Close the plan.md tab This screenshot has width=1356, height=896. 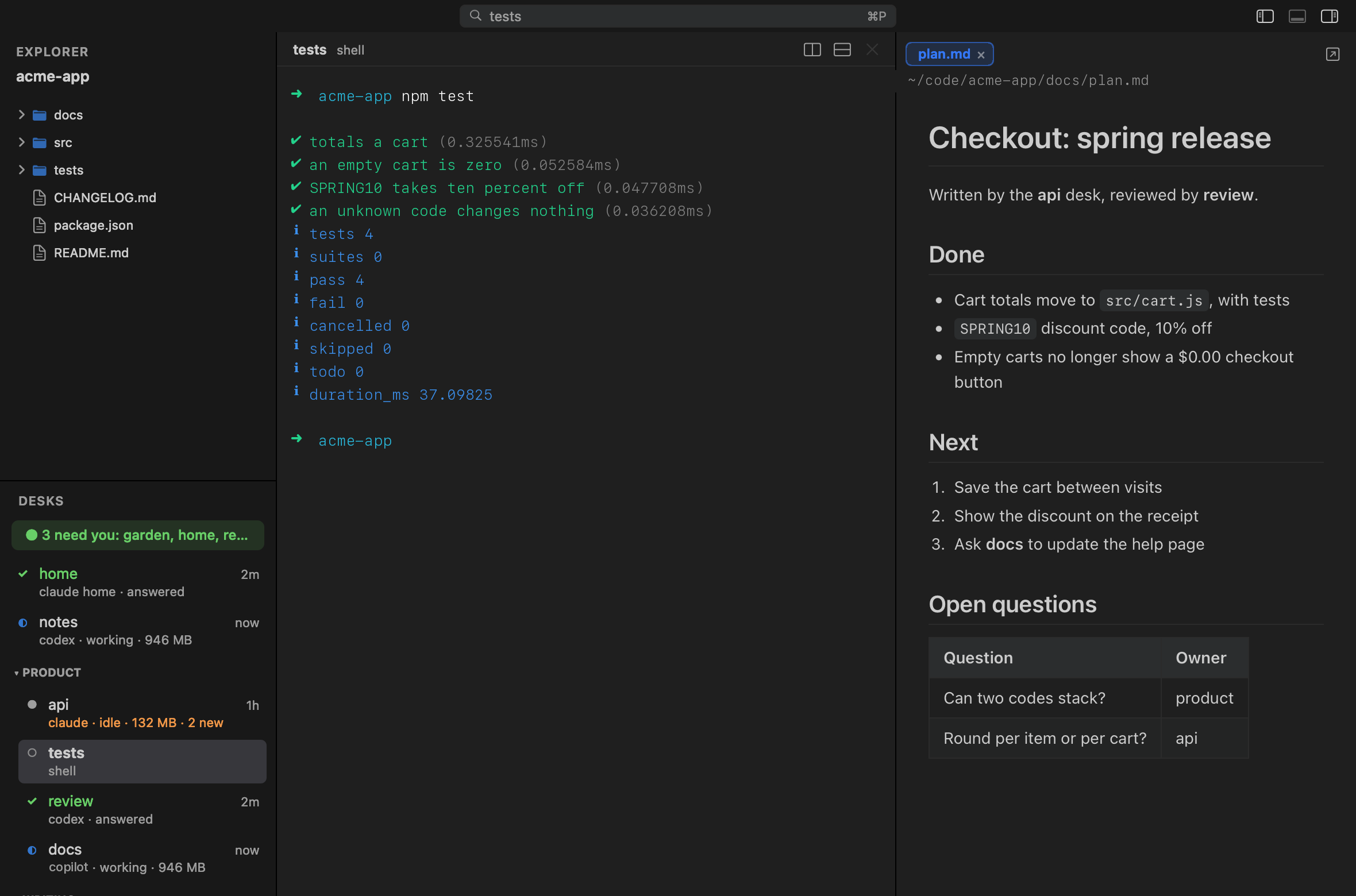[x=981, y=55]
